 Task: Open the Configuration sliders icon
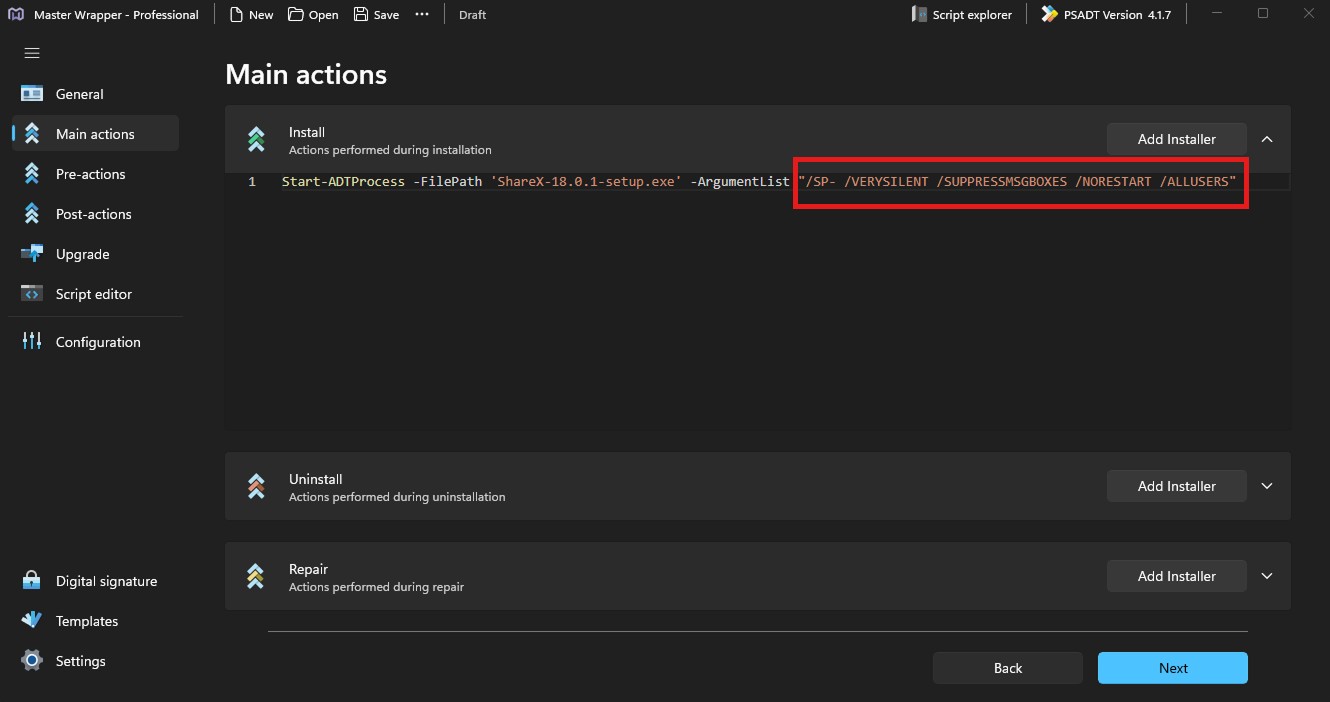[32, 342]
